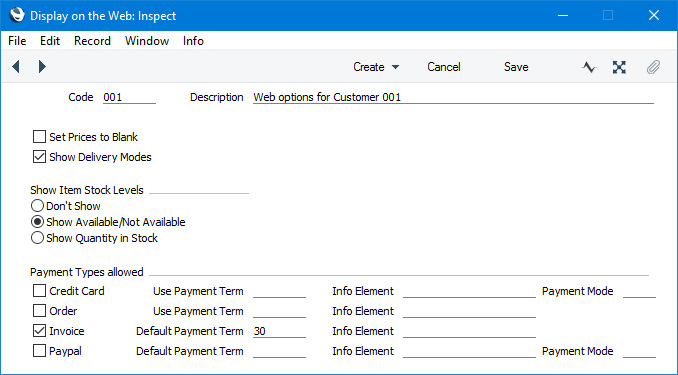Click the workflow overview cross-arrows icon
Screen dimensions: 678x375
(619, 67)
